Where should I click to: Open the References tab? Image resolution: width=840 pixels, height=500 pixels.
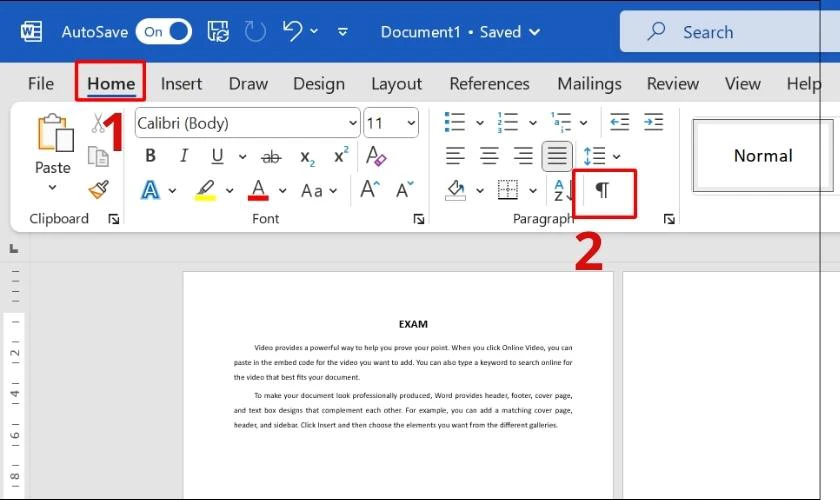pyautogui.click(x=489, y=84)
